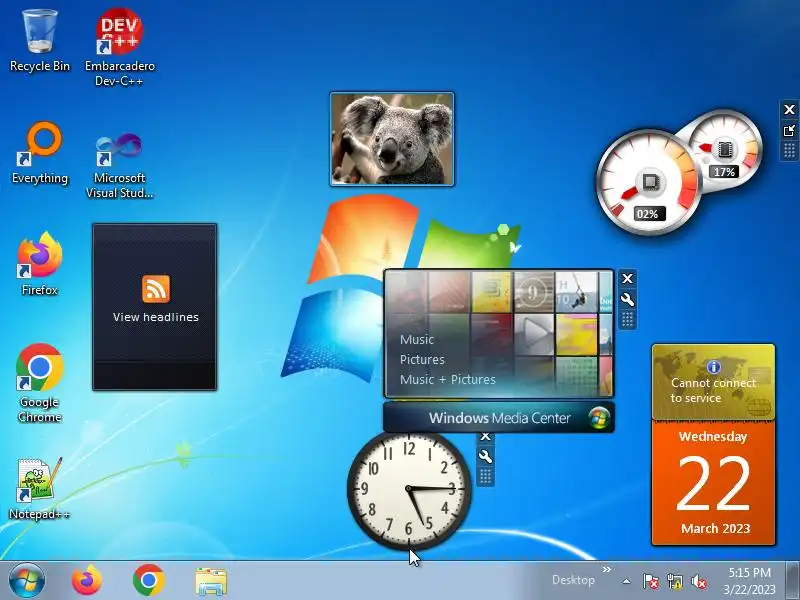Viewport: 800px width, 600px height.
Task: Launch Embarcadero Dev-C++ shortcut
Action: 120,47
